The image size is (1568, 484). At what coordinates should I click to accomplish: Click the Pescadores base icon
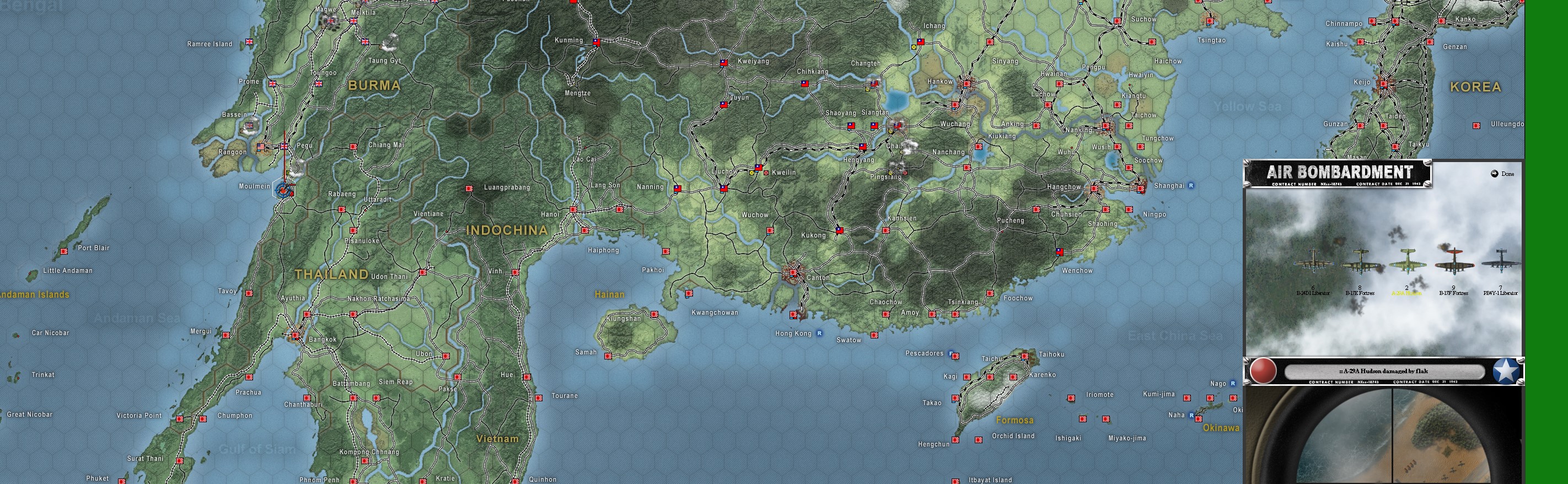(x=954, y=356)
